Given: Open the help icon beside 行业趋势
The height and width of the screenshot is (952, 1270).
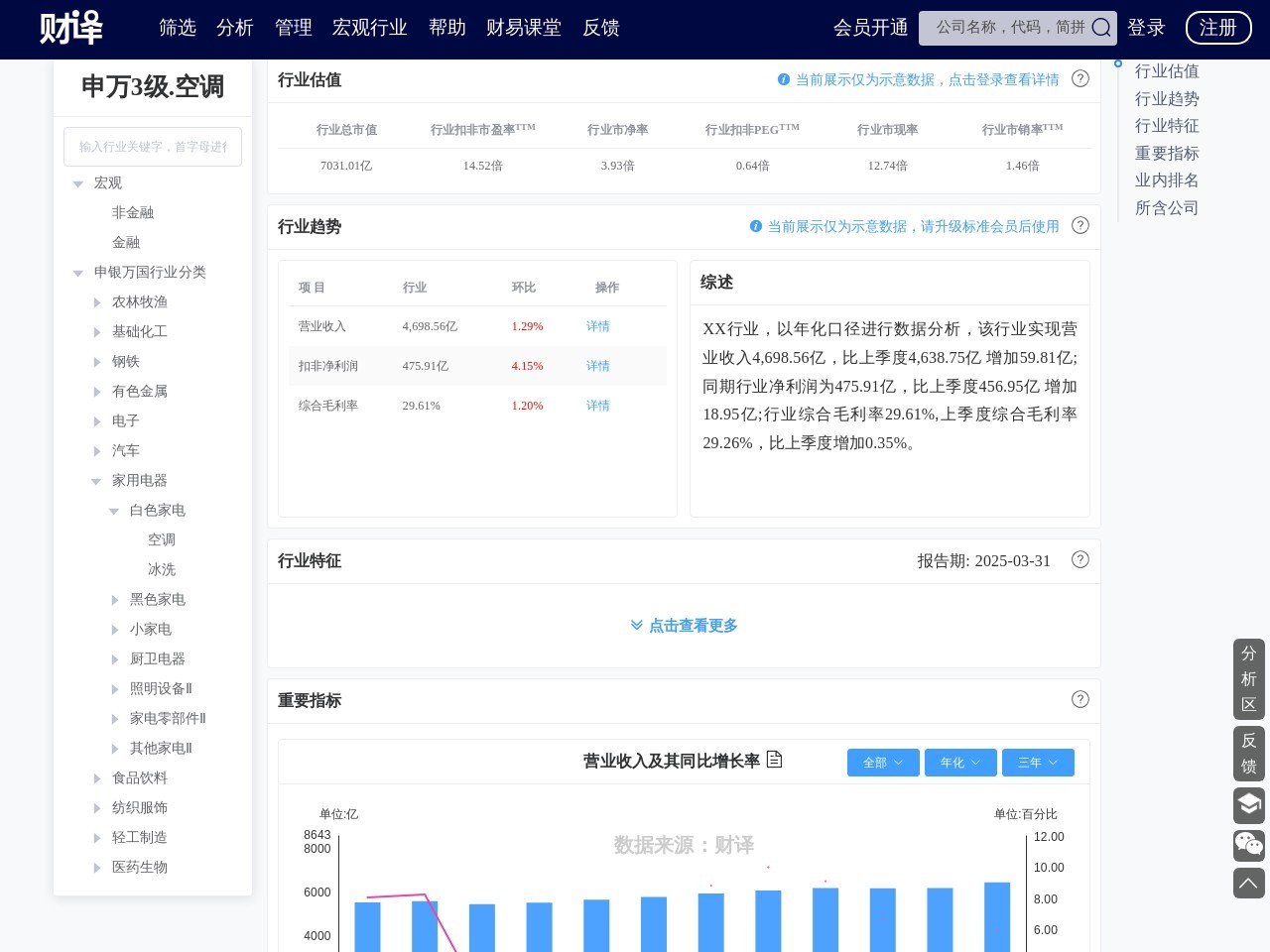Looking at the screenshot, I should 1080,226.
